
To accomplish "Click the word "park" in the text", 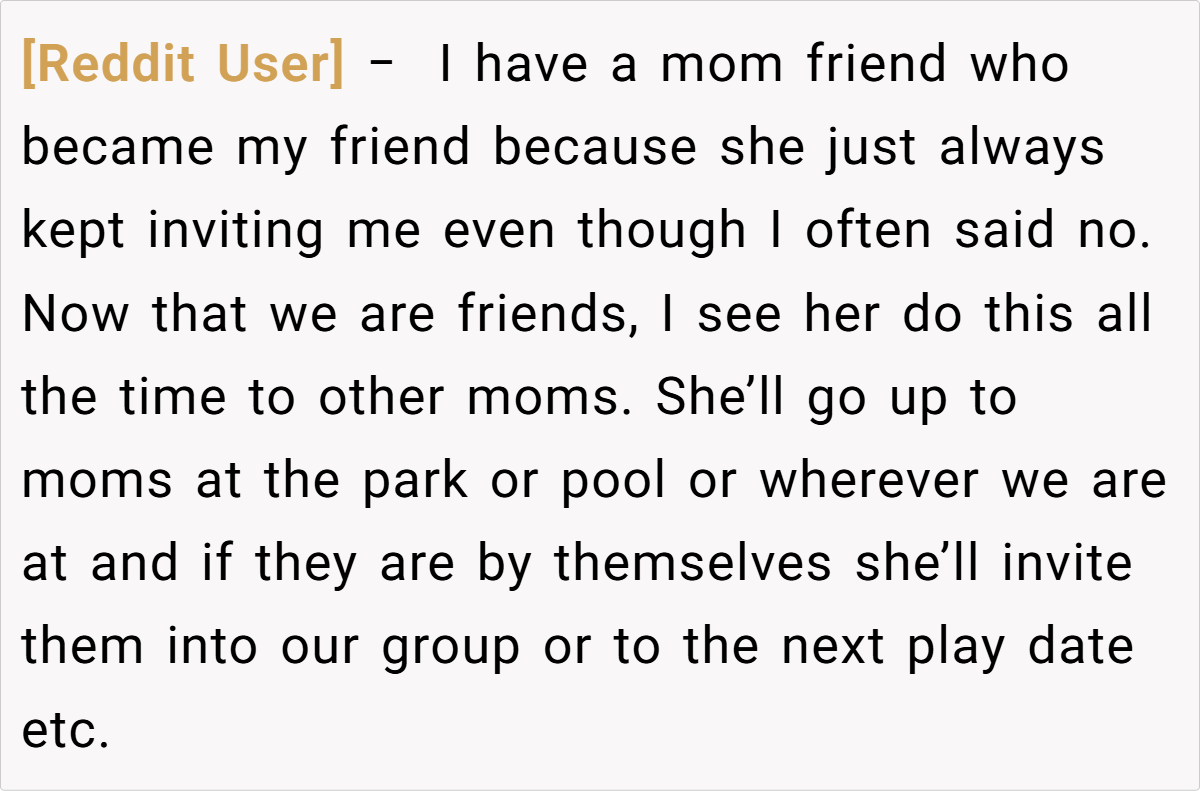I will 415,481.
